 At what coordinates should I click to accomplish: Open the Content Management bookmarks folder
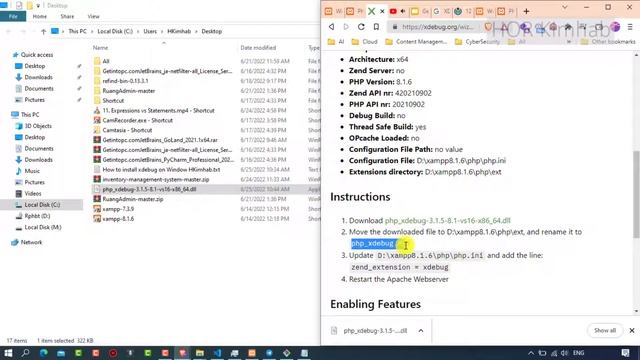[x=416, y=42]
